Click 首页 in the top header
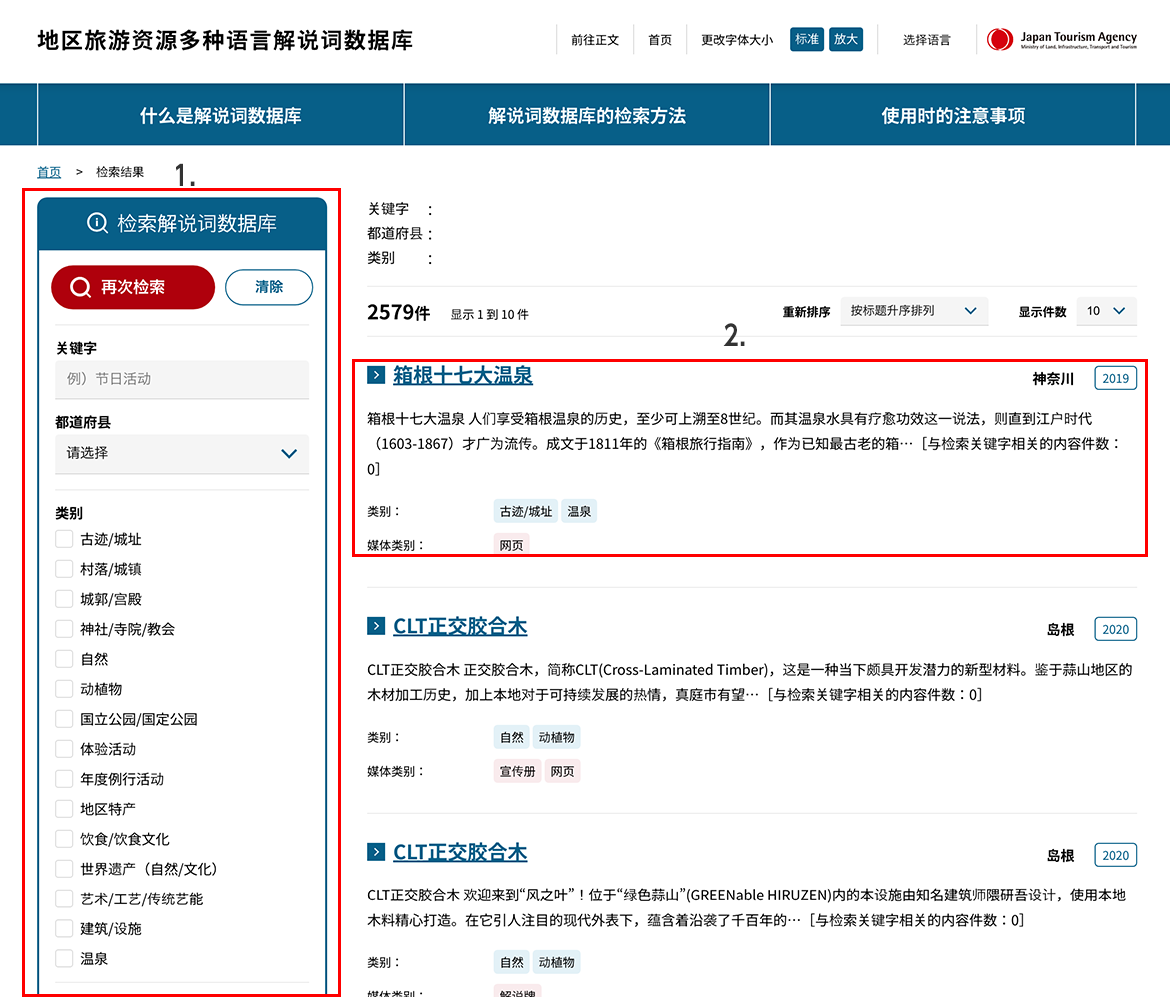Viewport: 1170px width, 997px height. [660, 40]
